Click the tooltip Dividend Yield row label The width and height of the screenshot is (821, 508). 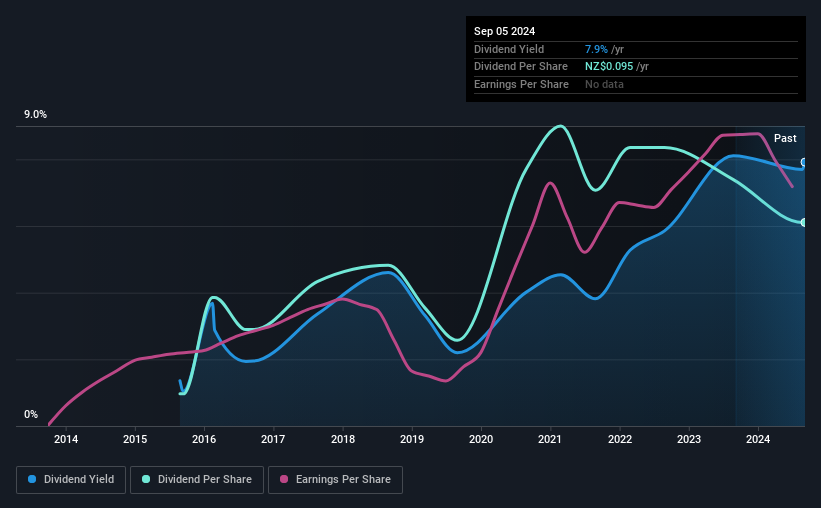pos(509,49)
